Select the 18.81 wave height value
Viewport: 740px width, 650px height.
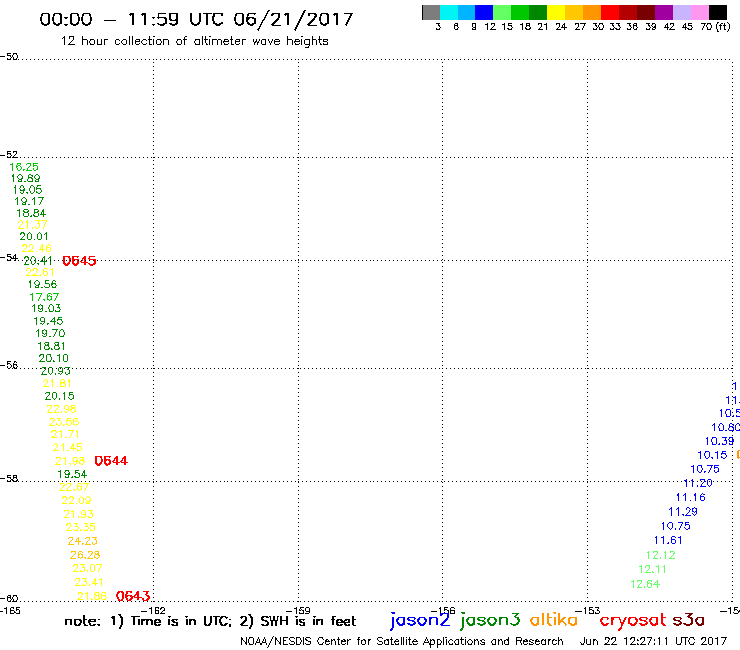tap(51, 346)
